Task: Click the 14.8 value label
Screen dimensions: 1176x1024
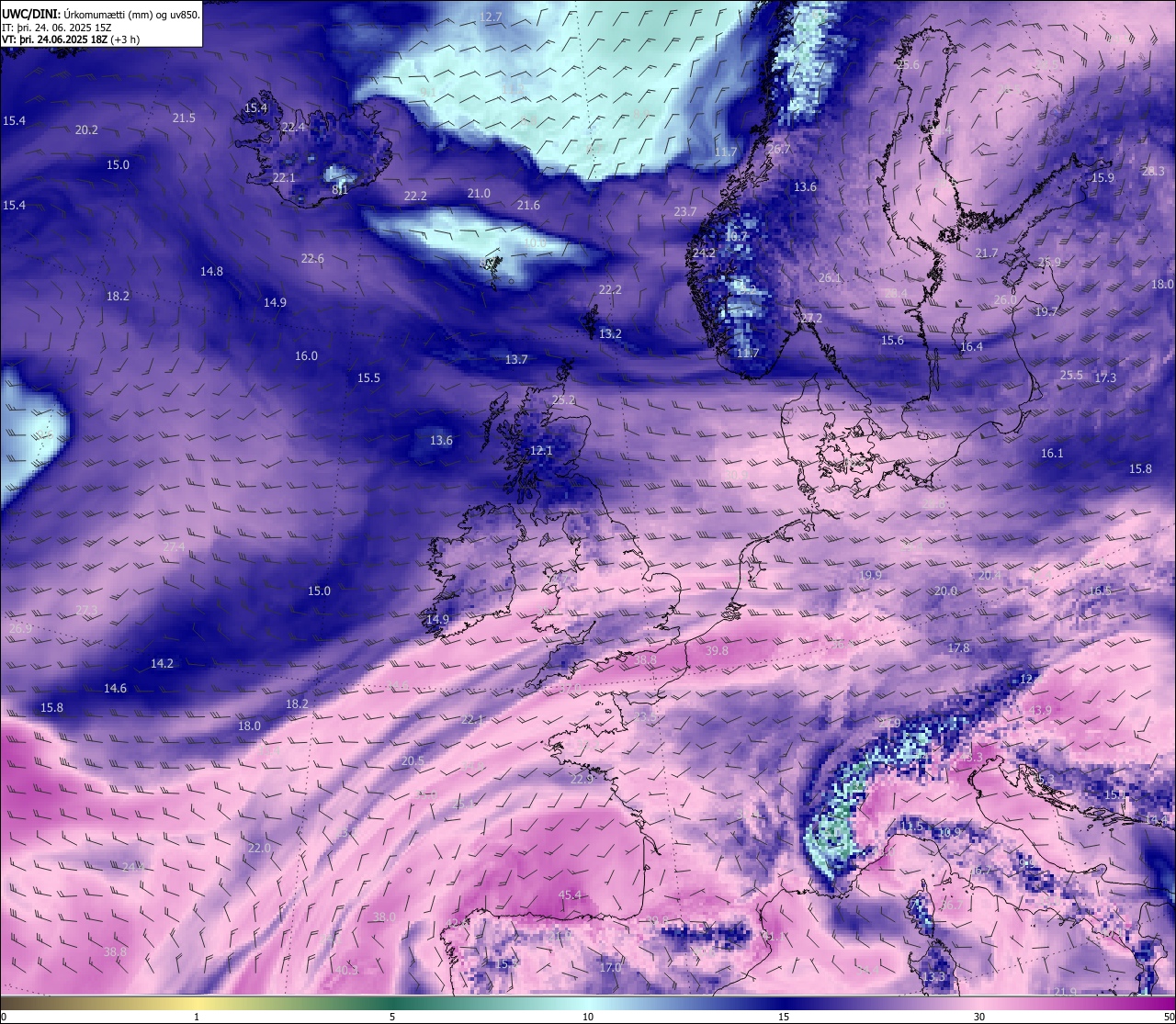Action: coord(211,272)
